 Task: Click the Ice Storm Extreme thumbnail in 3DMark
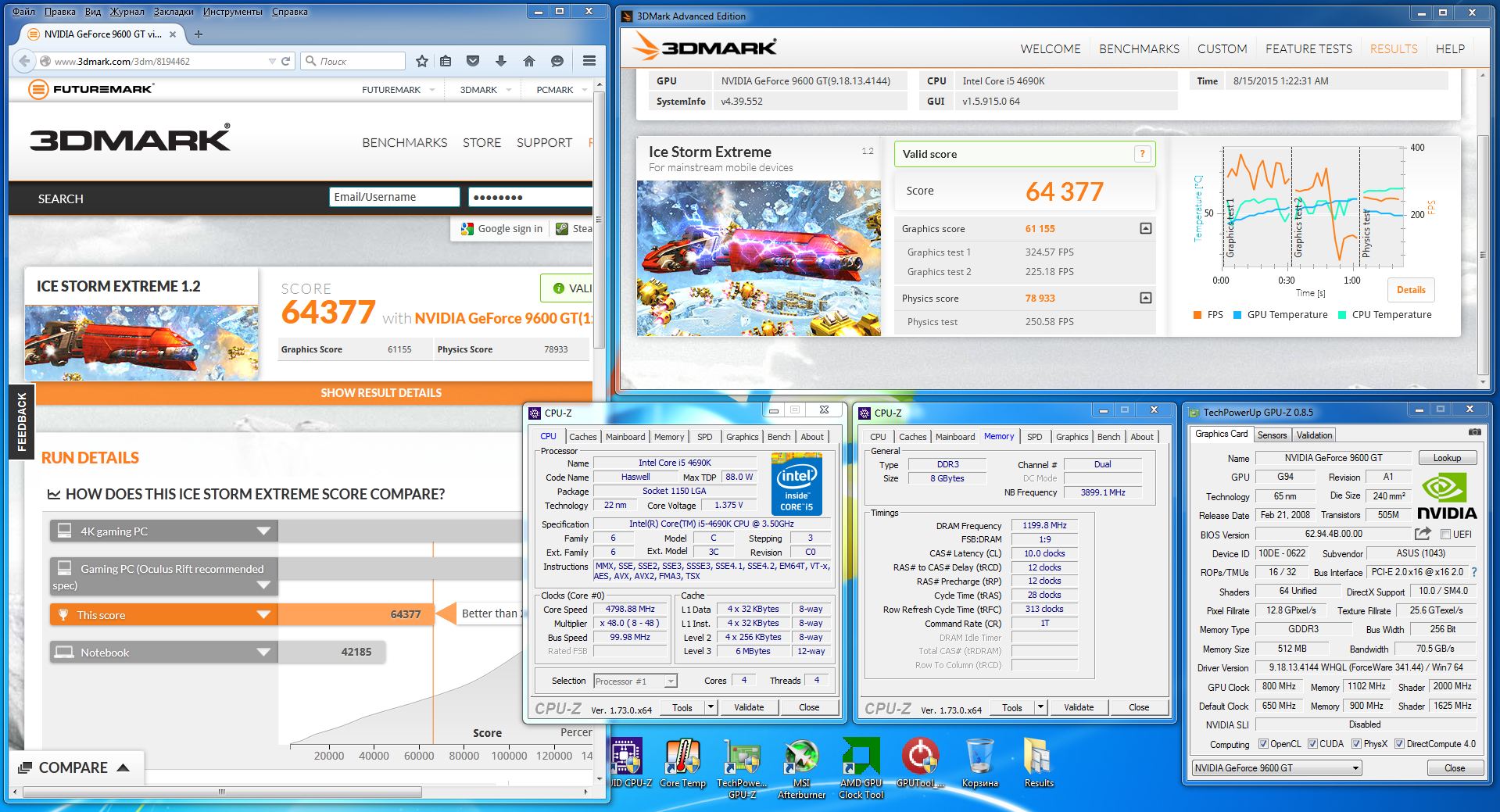tap(758, 259)
